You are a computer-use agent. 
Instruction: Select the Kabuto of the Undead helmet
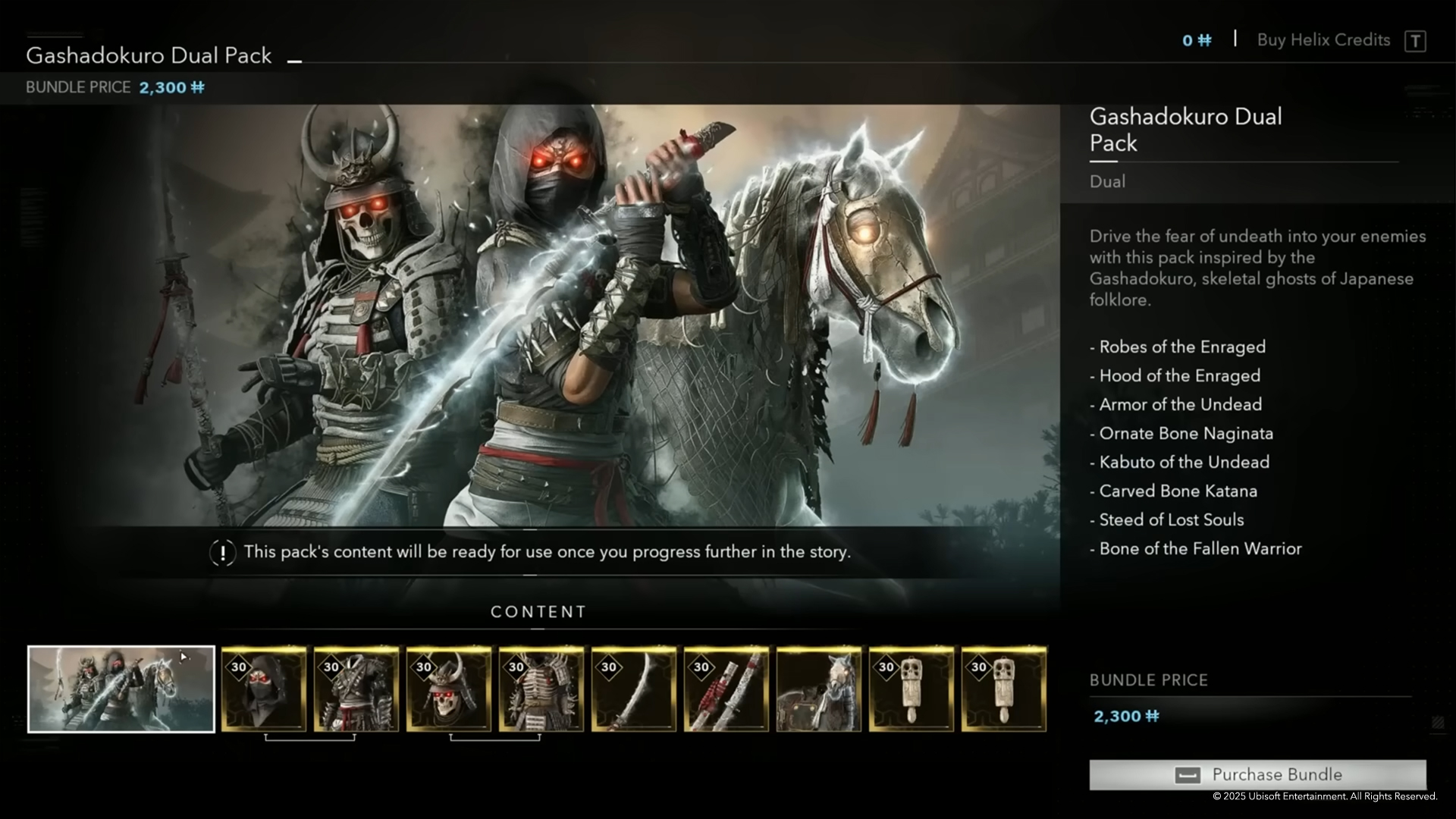pyautogui.click(x=449, y=689)
